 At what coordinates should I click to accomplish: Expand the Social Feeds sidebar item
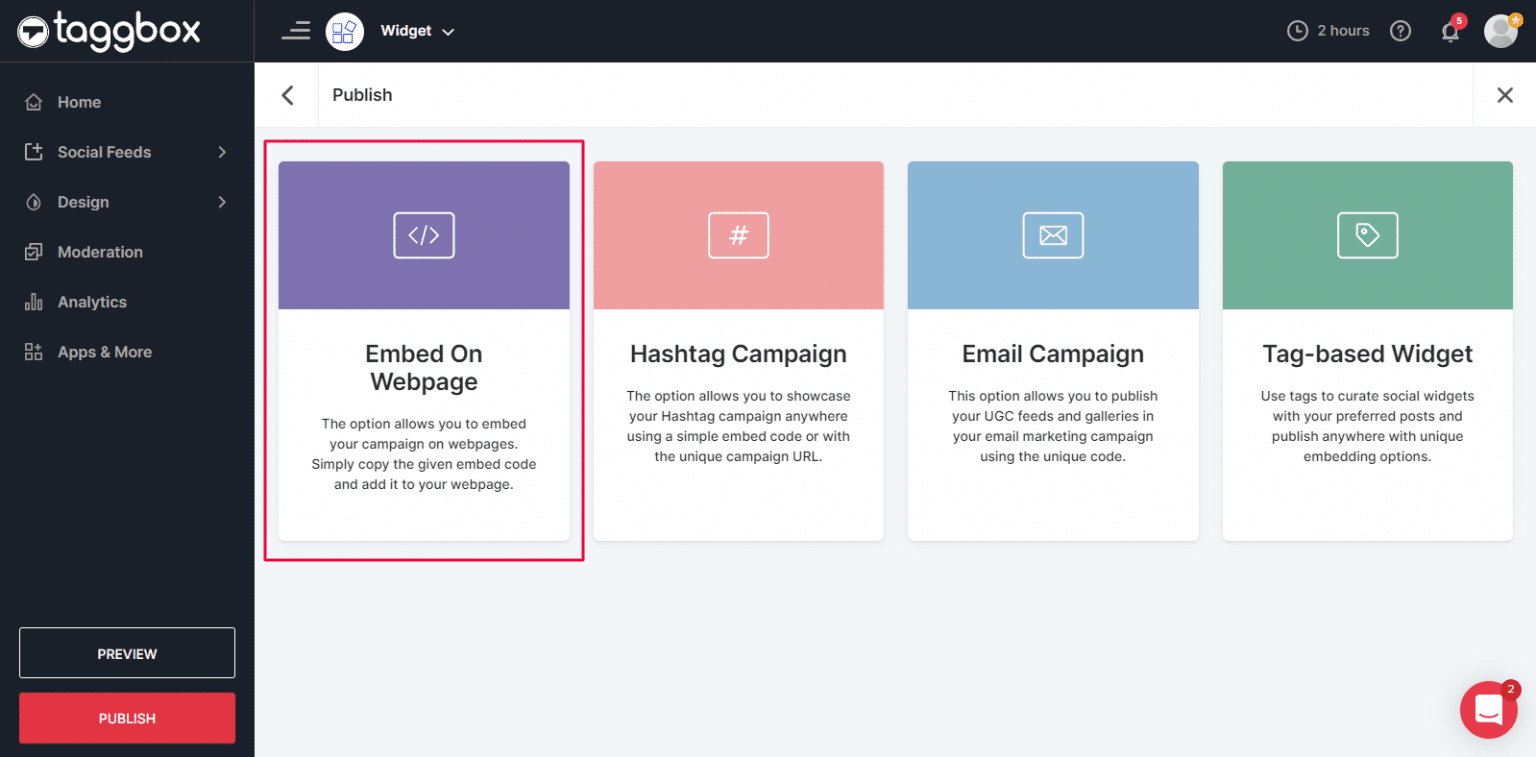point(105,151)
